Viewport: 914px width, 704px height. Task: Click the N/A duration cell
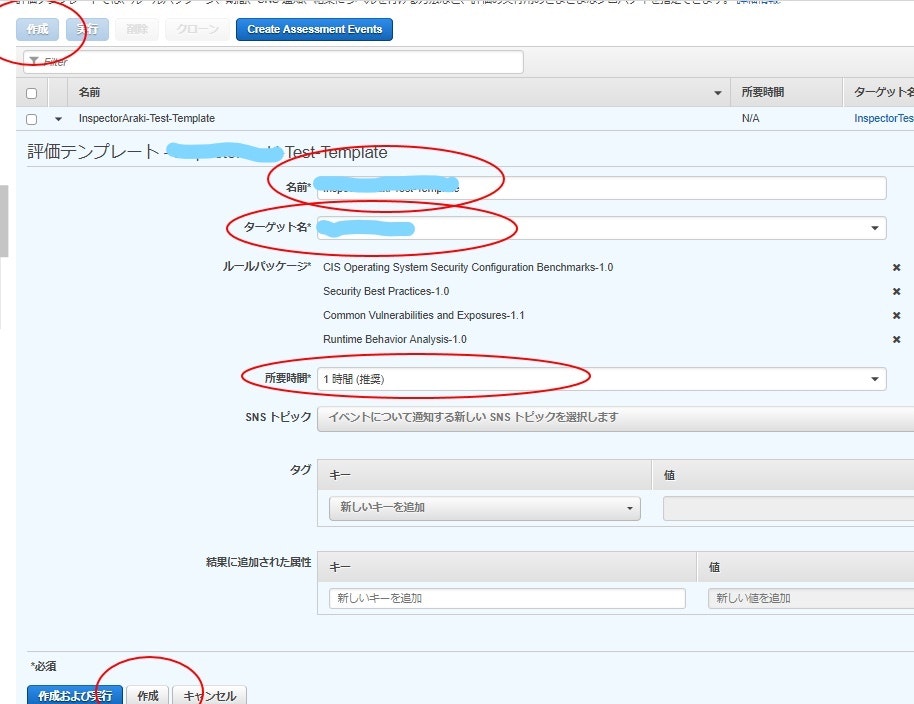[x=750, y=118]
